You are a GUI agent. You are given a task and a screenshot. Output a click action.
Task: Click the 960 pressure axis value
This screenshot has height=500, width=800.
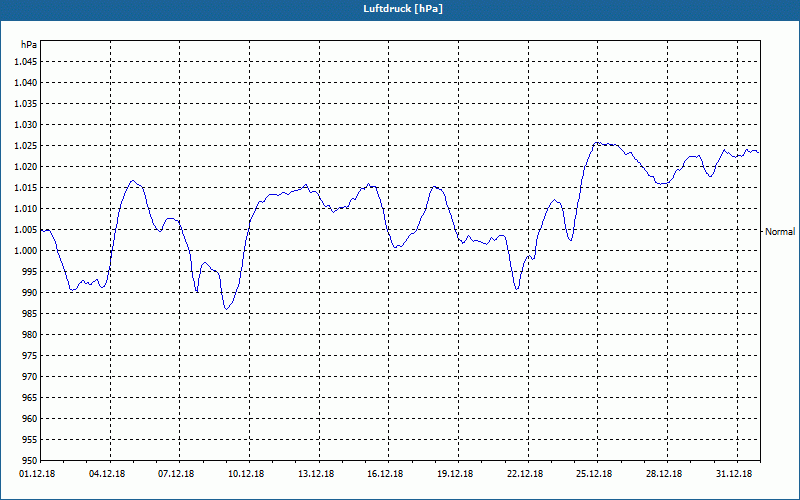[x=30, y=419]
